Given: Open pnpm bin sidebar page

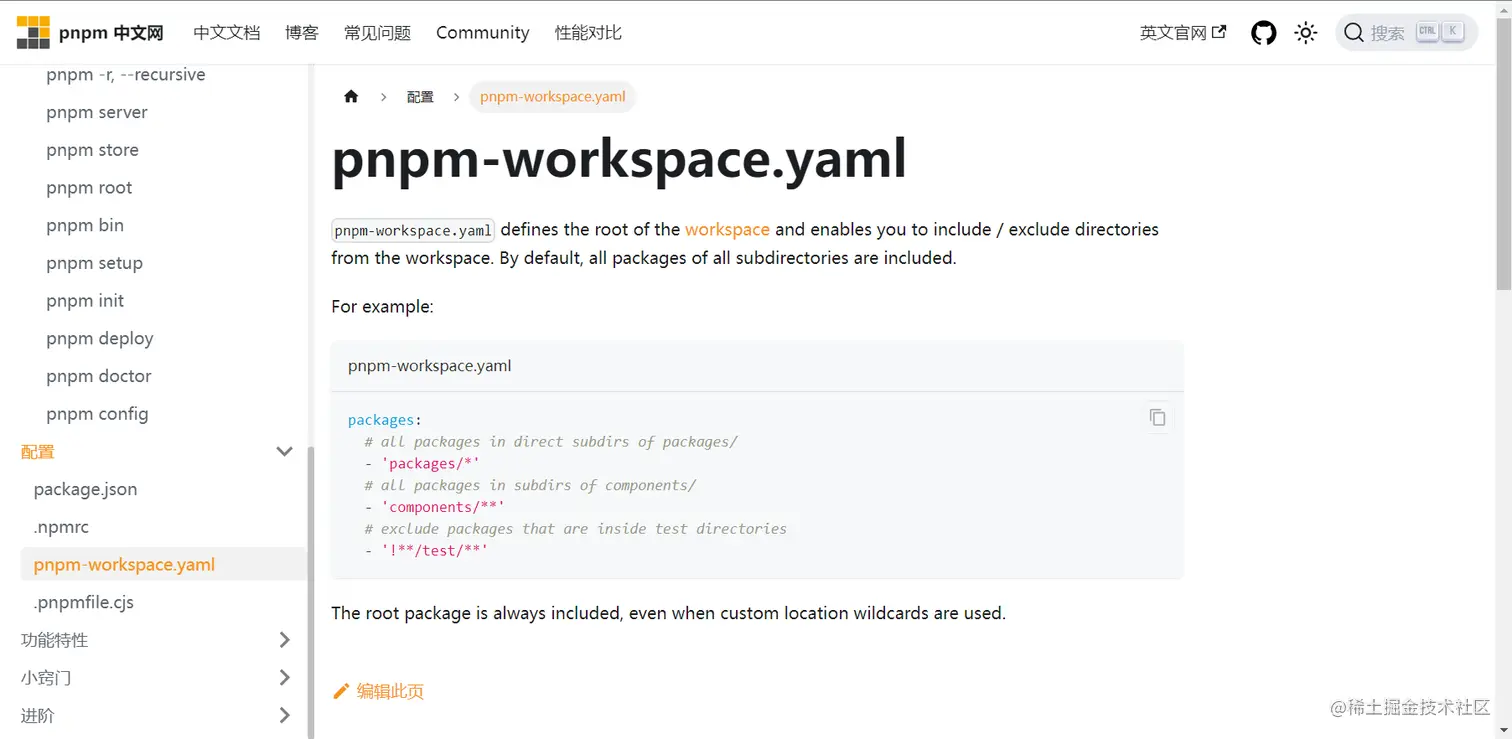Looking at the screenshot, I should pos(85,225).
